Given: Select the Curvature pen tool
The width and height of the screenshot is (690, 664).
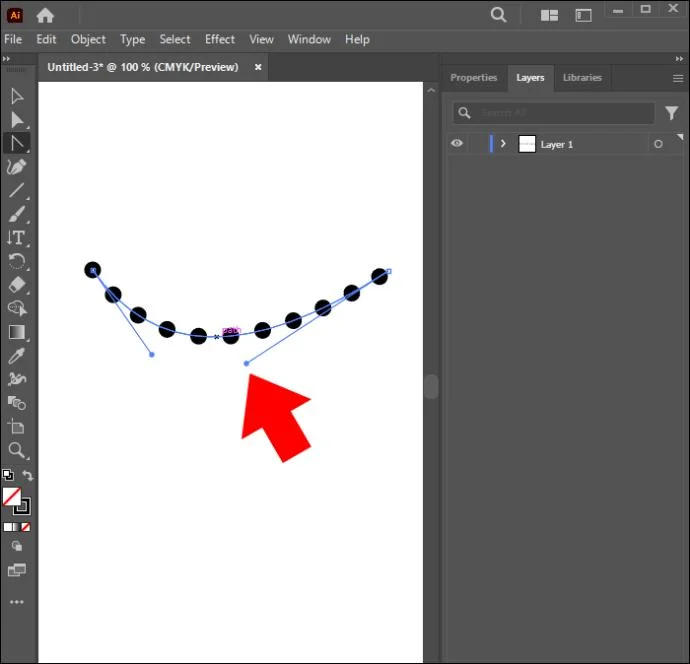Looking at the screenshot, I should tap(17, 167).
